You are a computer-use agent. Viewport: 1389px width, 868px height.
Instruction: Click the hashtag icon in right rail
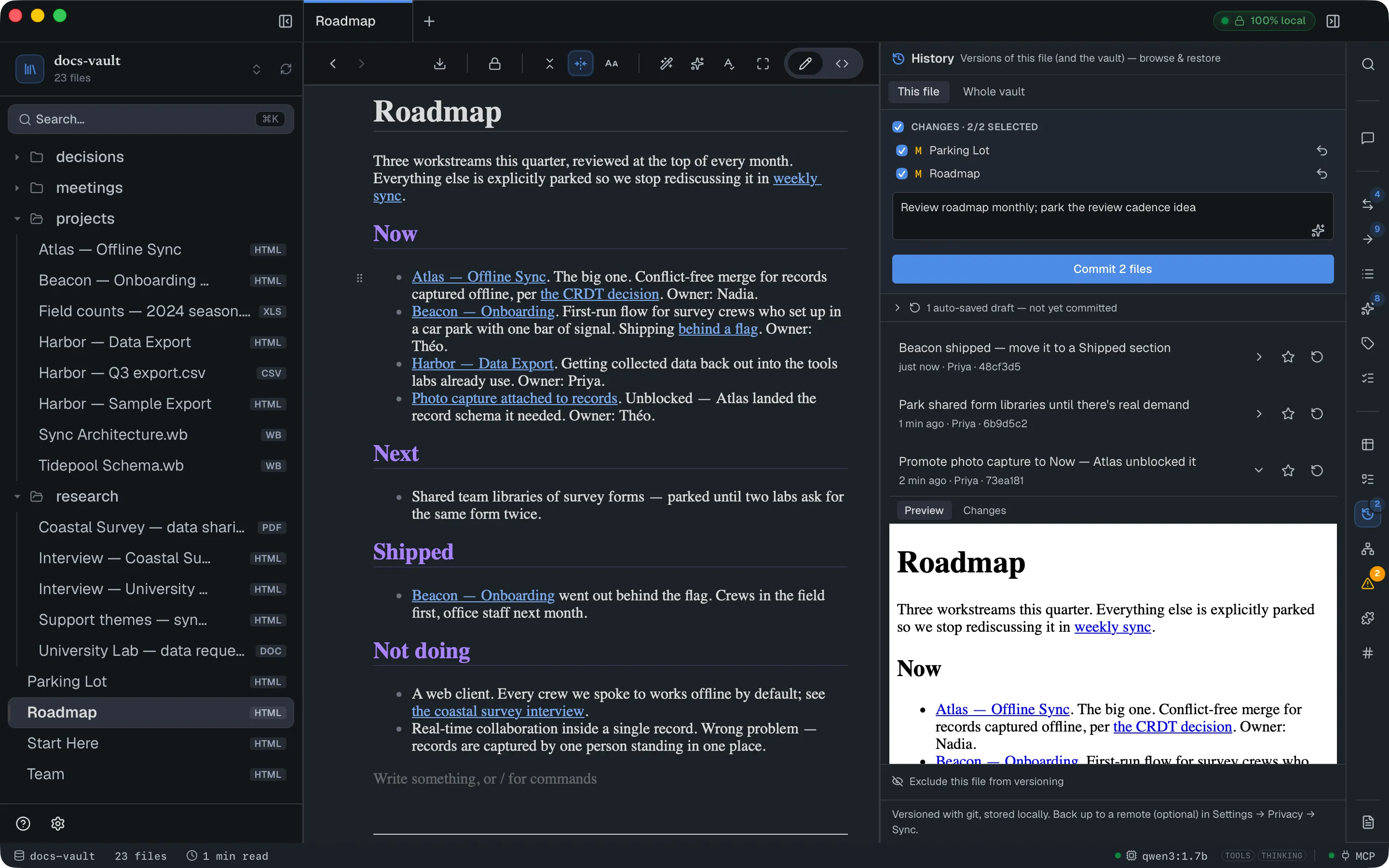[x=1368, y=653]
